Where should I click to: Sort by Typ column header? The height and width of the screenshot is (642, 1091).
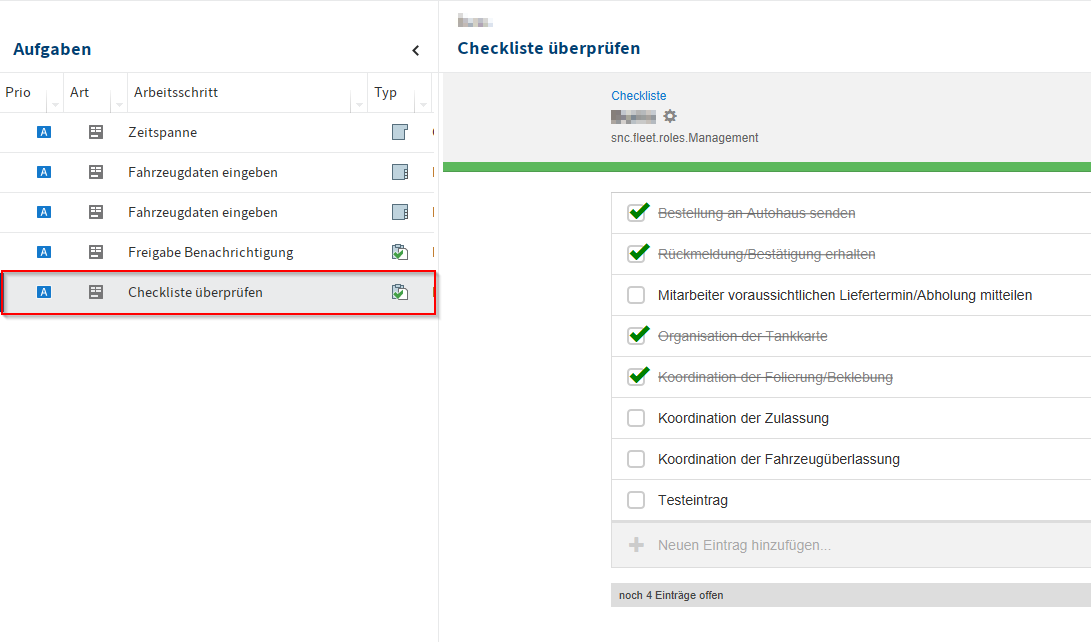click(x=386, y=93)
